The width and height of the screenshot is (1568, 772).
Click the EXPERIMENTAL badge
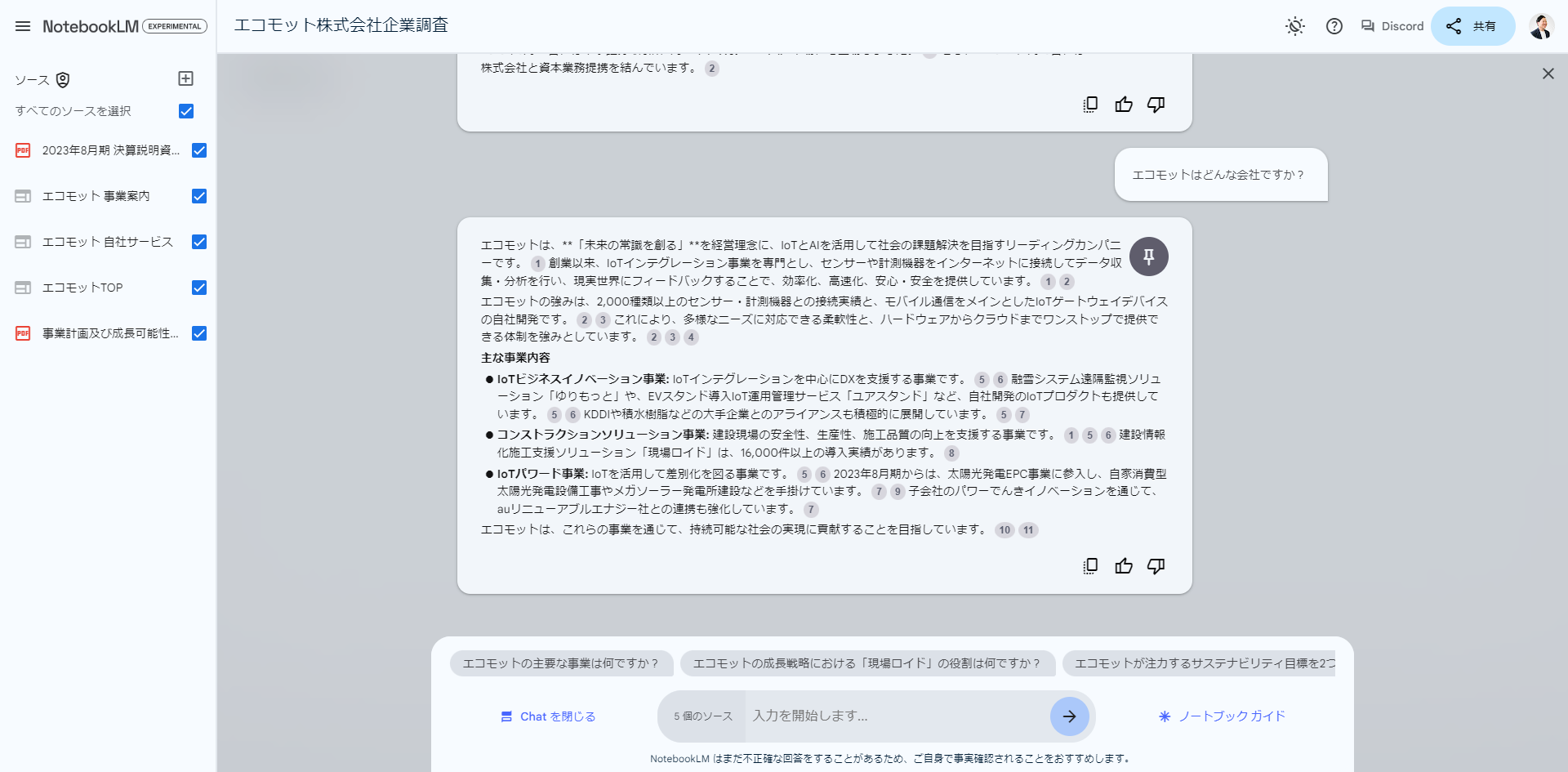click(175, 26)
